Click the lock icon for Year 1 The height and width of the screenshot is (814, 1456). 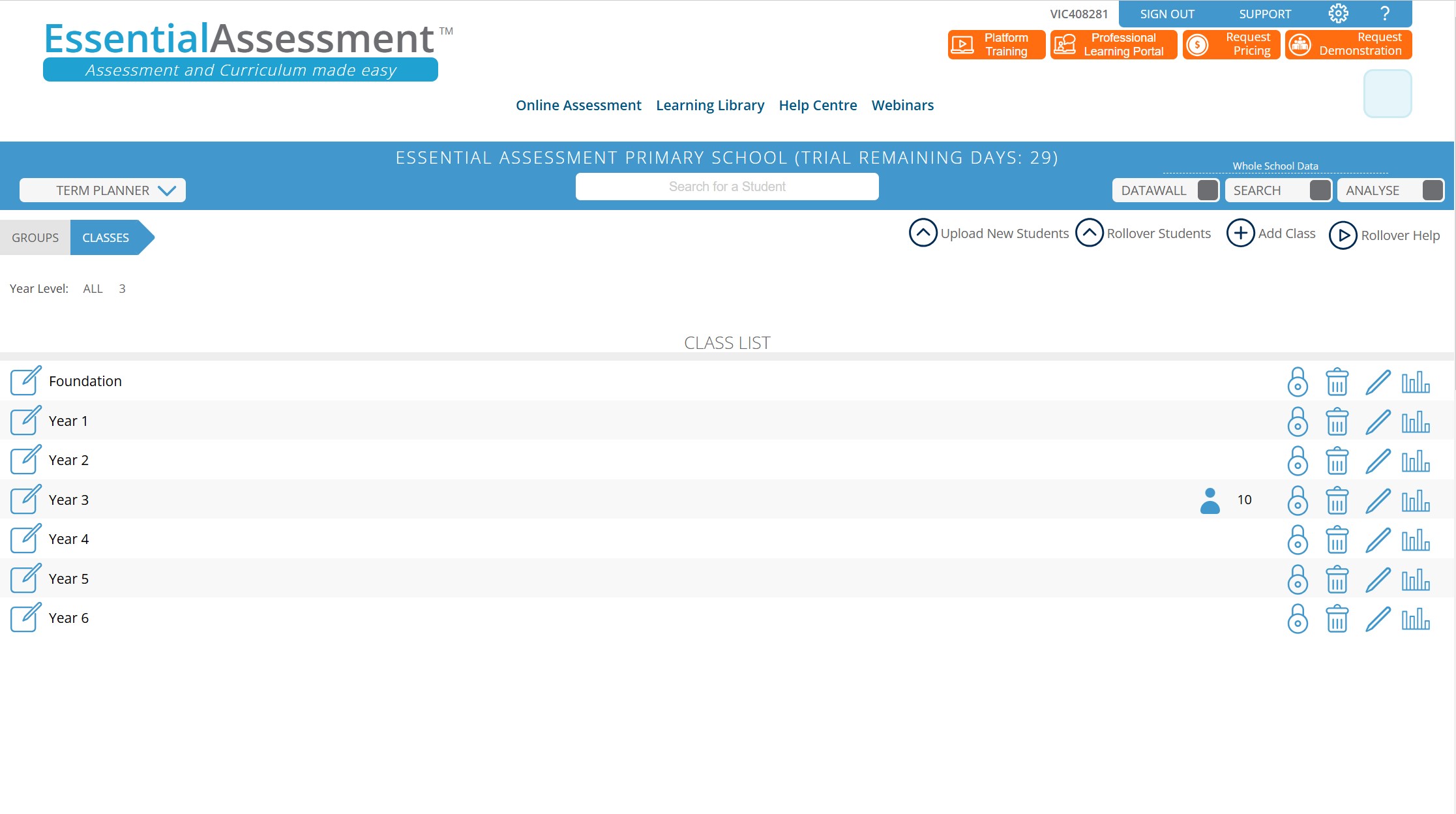point(1298,421)
